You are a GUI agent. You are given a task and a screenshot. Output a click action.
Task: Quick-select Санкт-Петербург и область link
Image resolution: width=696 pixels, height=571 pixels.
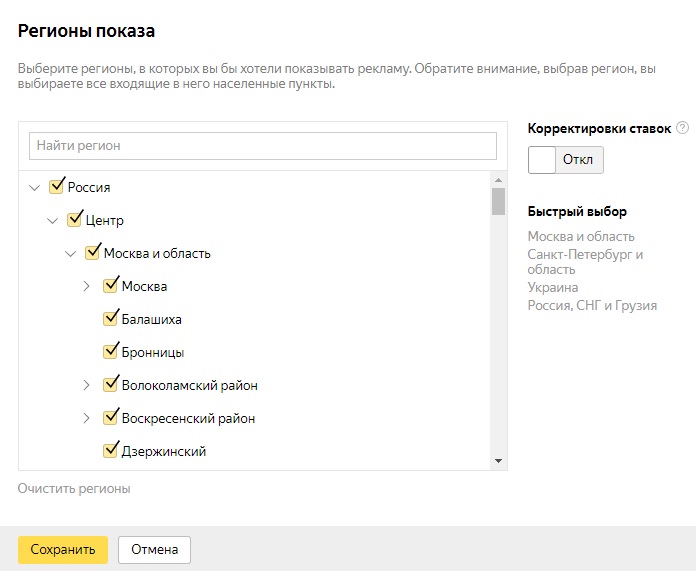[585, 262]
